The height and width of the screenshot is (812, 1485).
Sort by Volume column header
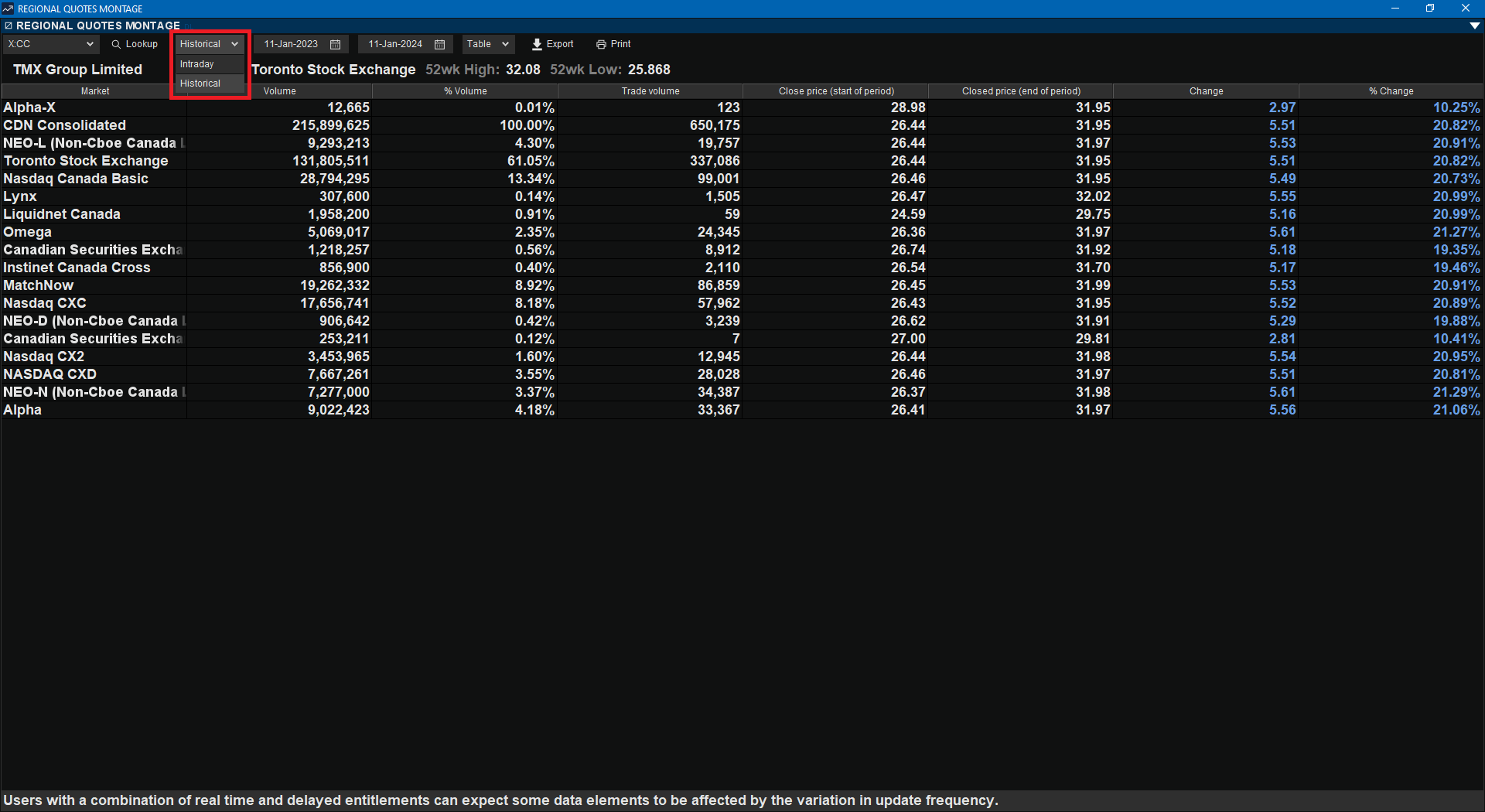point(279,91)
